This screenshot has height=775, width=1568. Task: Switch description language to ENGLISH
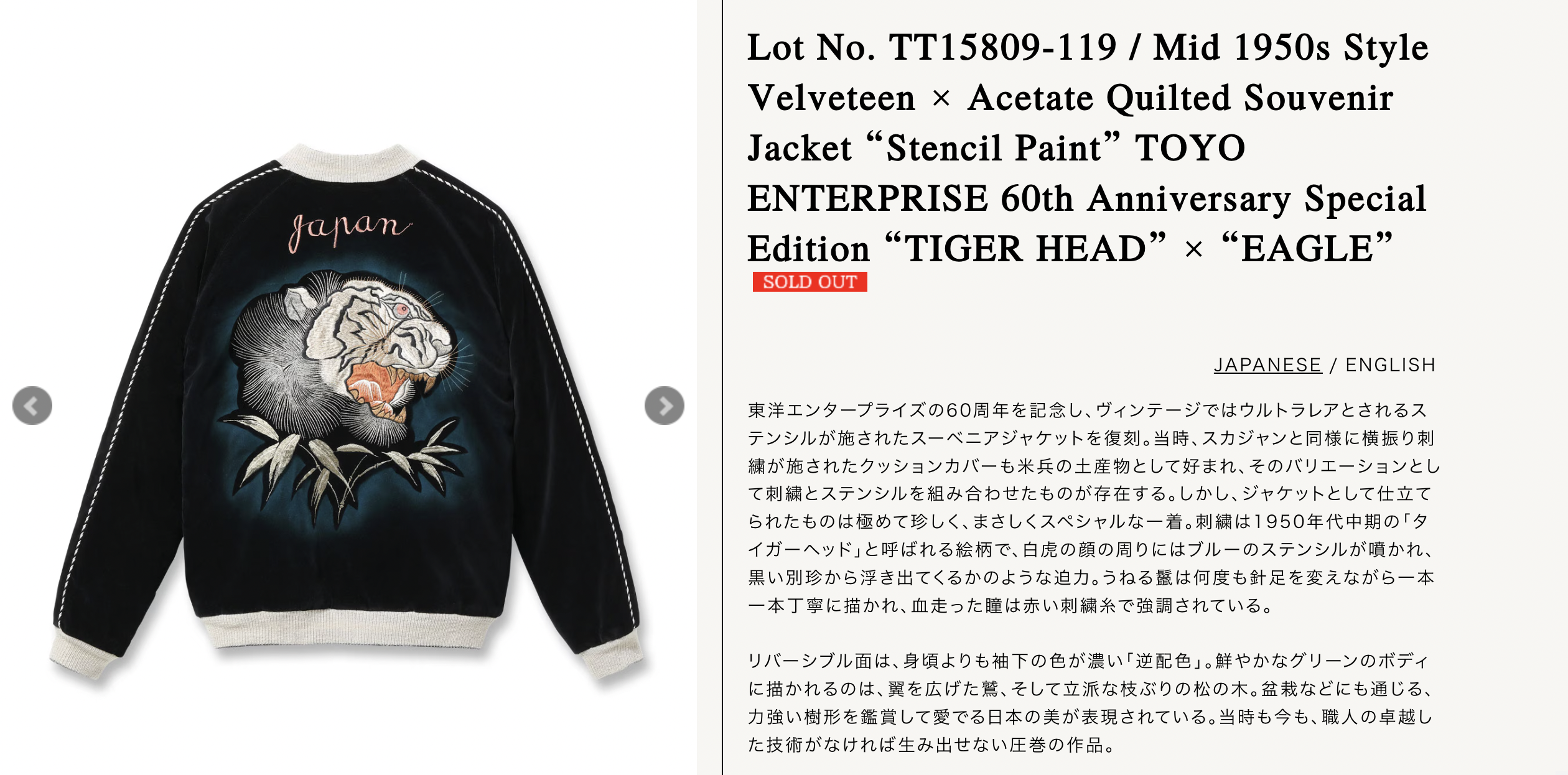click(1391, 364)
